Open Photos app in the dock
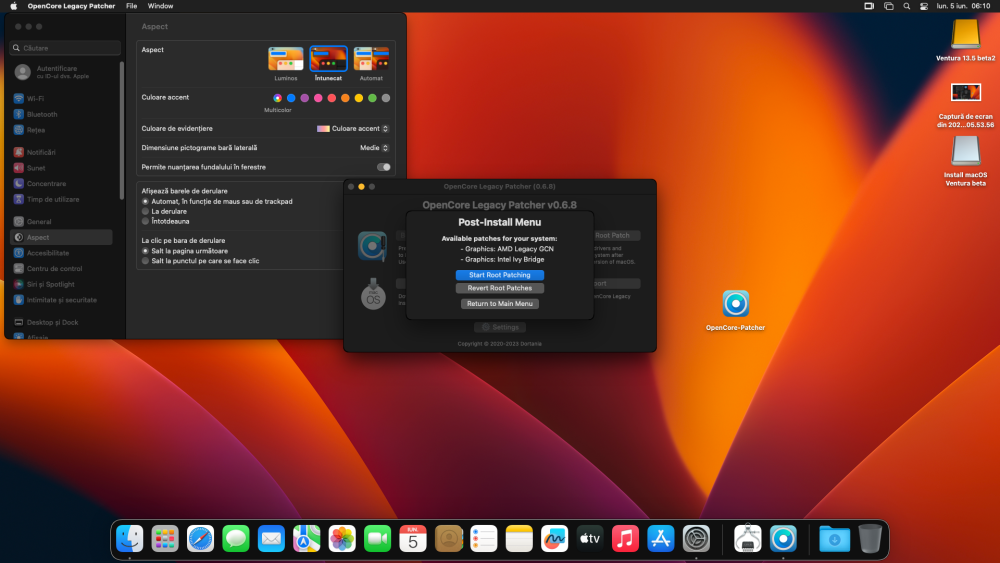 (342, 539)
